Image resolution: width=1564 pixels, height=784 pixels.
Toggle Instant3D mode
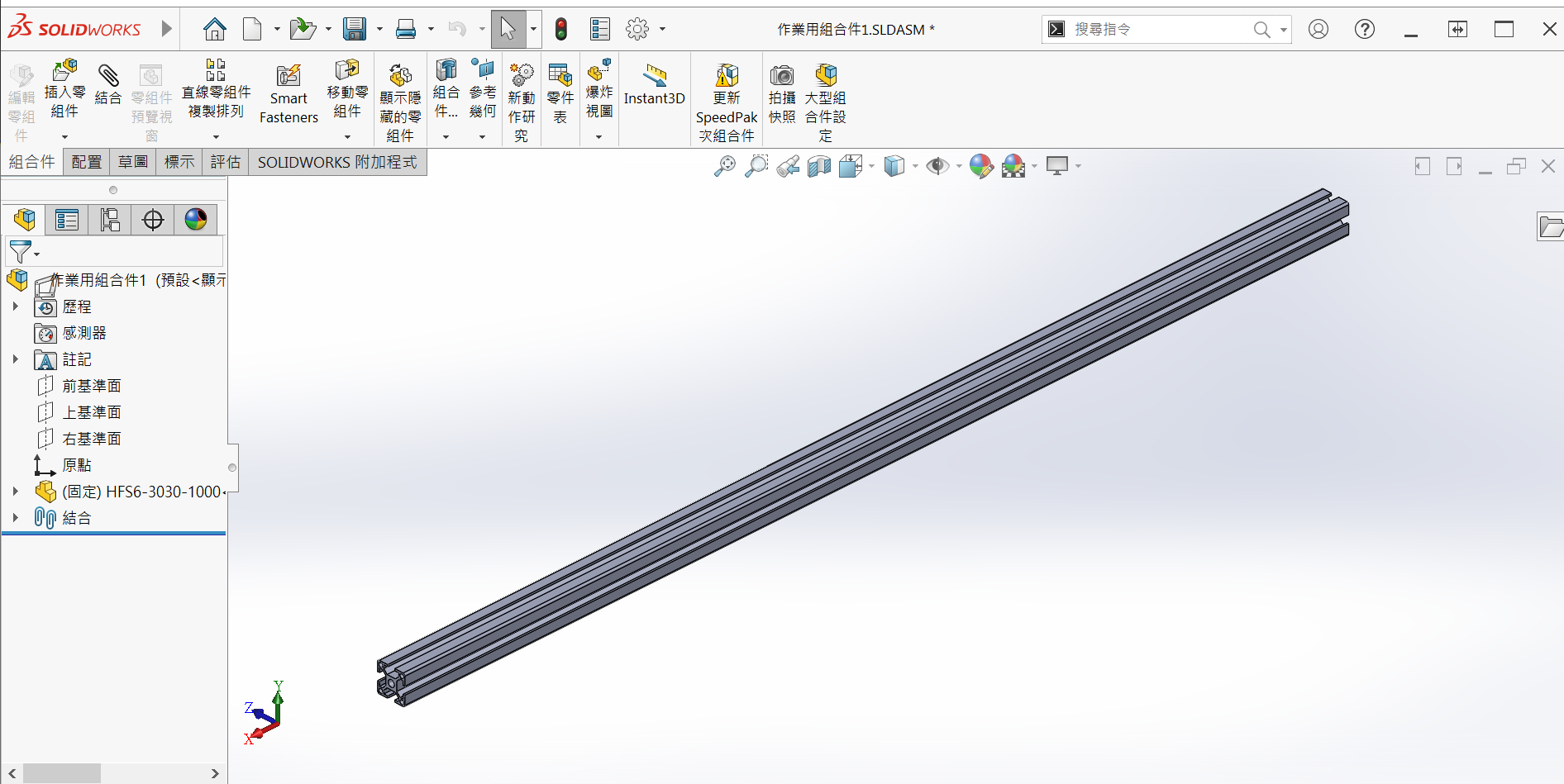coord(654,76)
